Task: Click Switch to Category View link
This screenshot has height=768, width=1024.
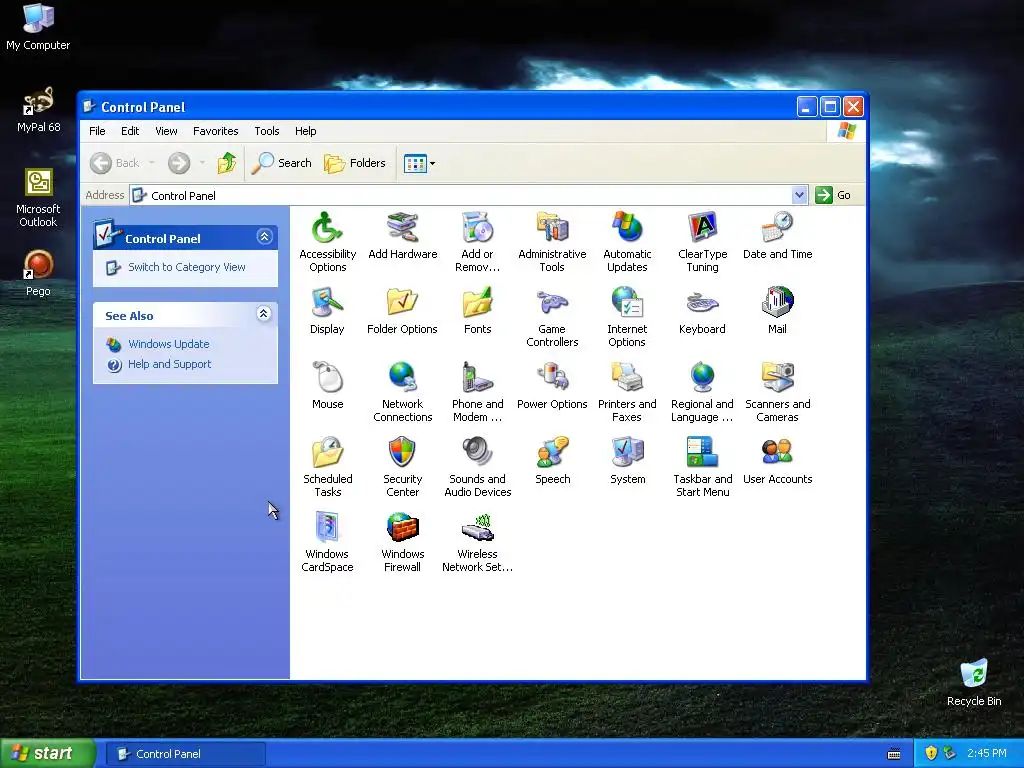Action: (x=187, y=267)
